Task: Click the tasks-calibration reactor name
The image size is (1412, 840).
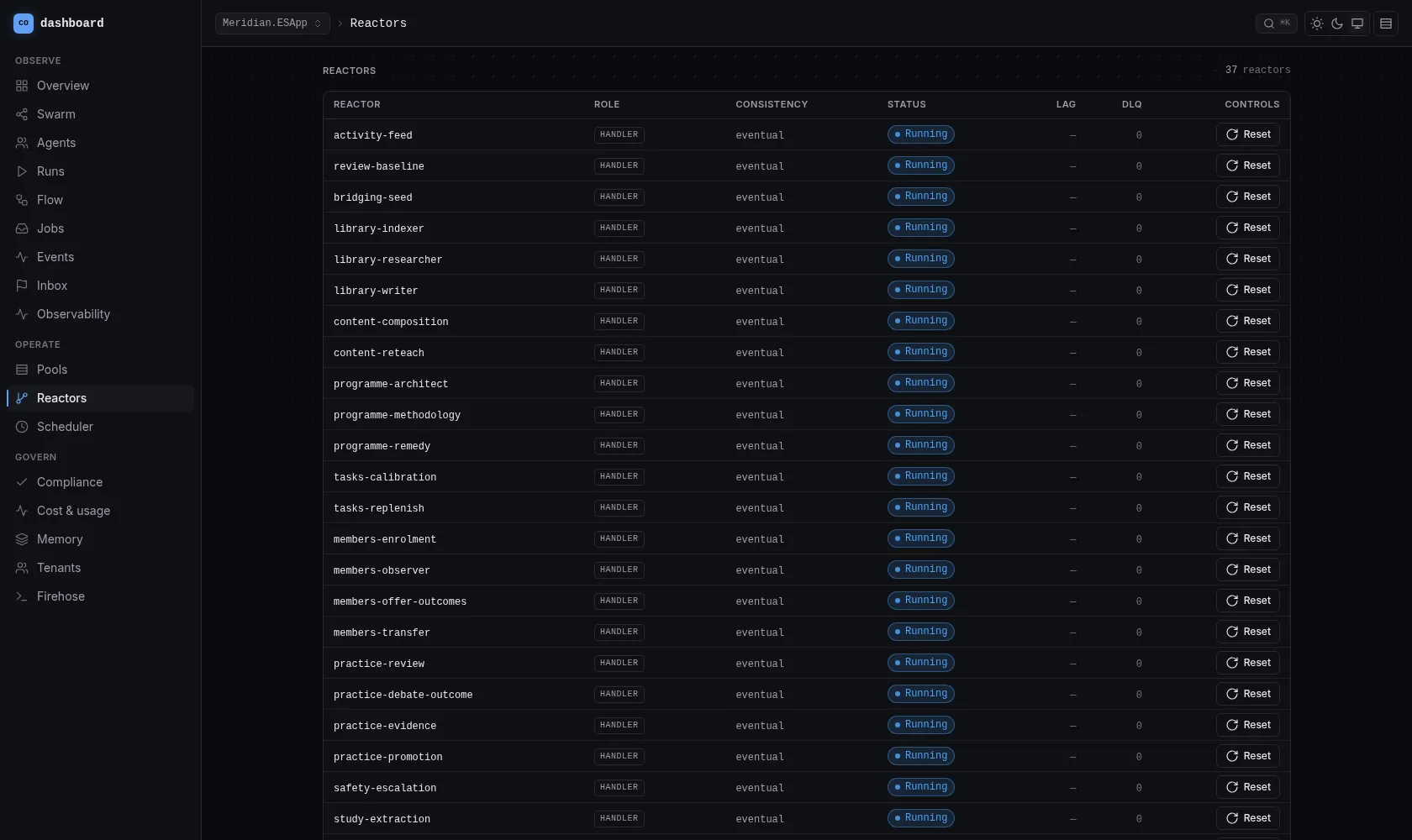Action: click(385, 477)
